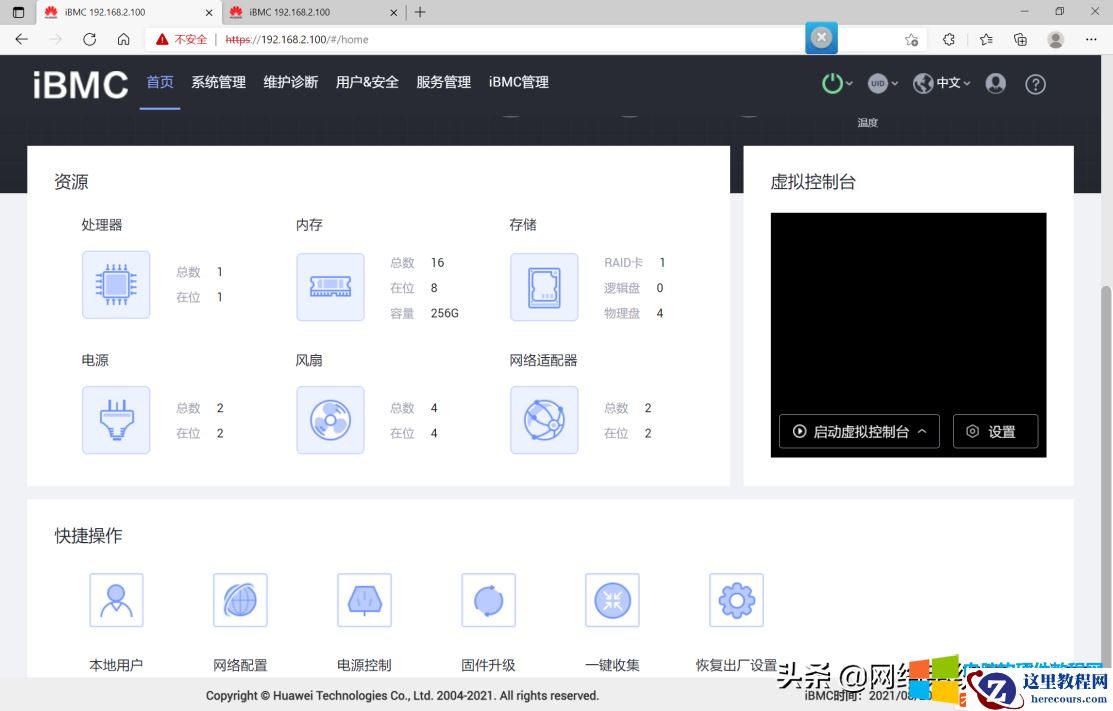Click the 网络适配器 heading
The width and height of the screenshot is (1113, 711).
click(x=543, y=360)
